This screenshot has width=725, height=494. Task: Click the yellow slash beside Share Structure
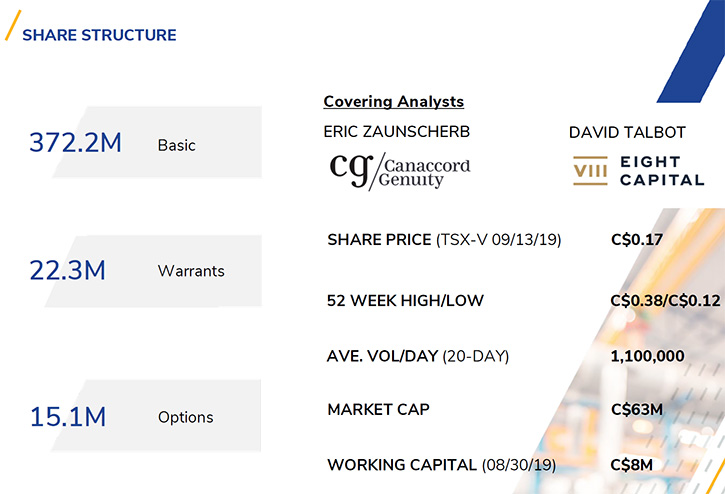pos(13,25)
